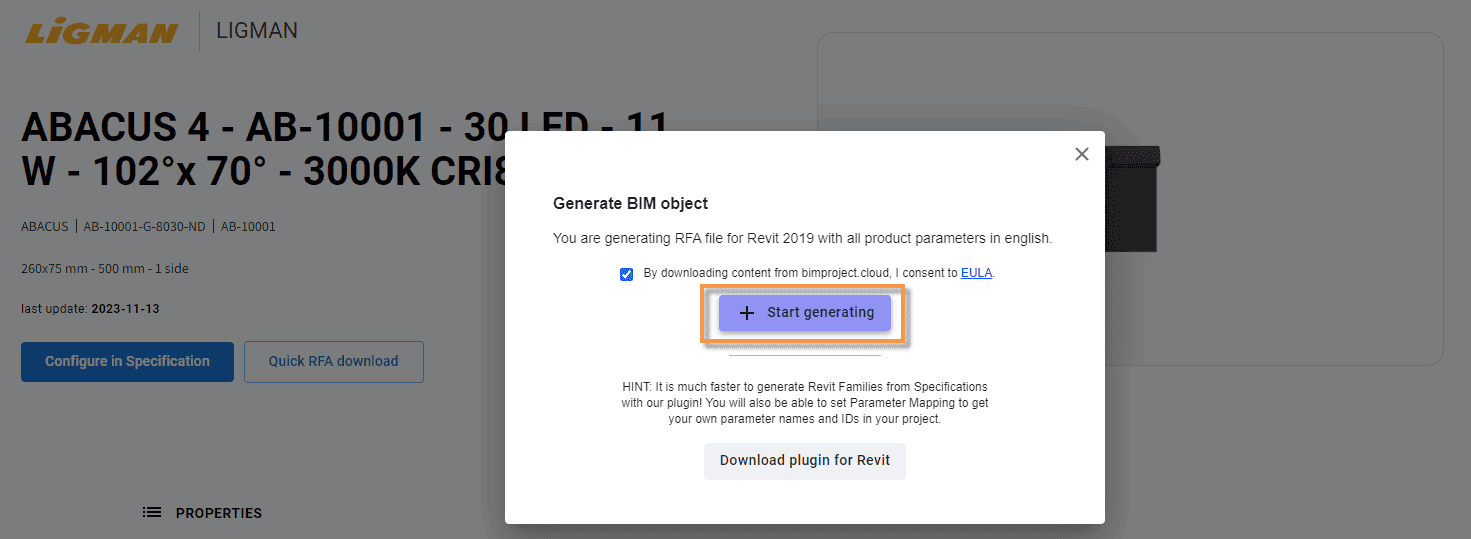The width and height of the screenshot is (1471, 539).
Task: Select Quick RFA download
Action: coord(333,362)
